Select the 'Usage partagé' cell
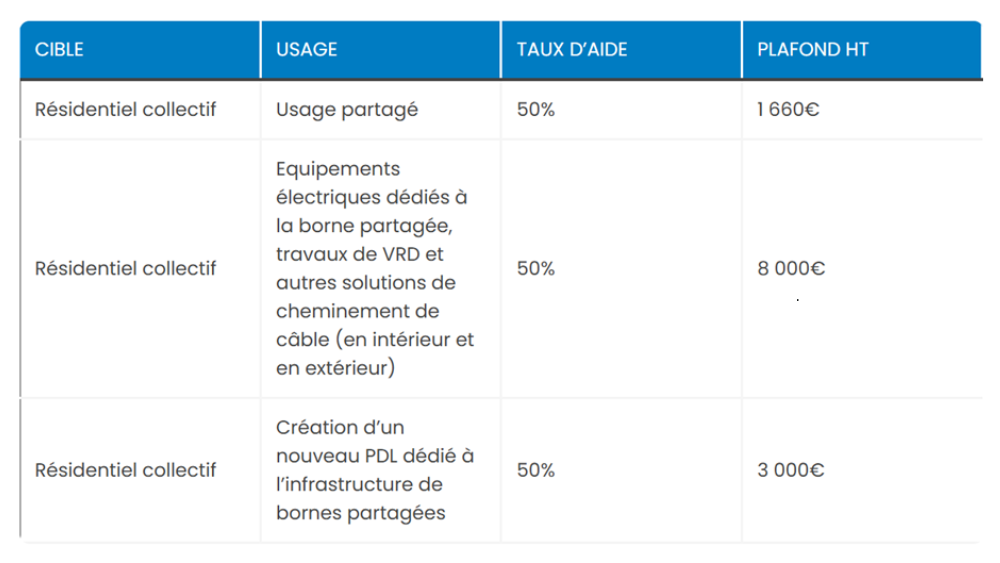 click(346, 110)
